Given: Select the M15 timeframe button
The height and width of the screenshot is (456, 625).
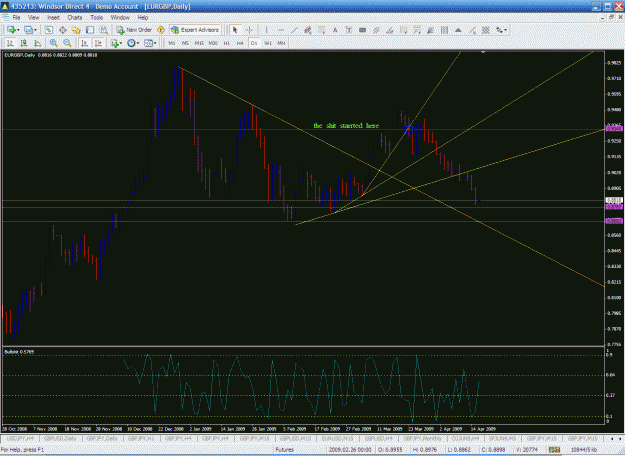Looking at the screenshot, I should (199, 43).
